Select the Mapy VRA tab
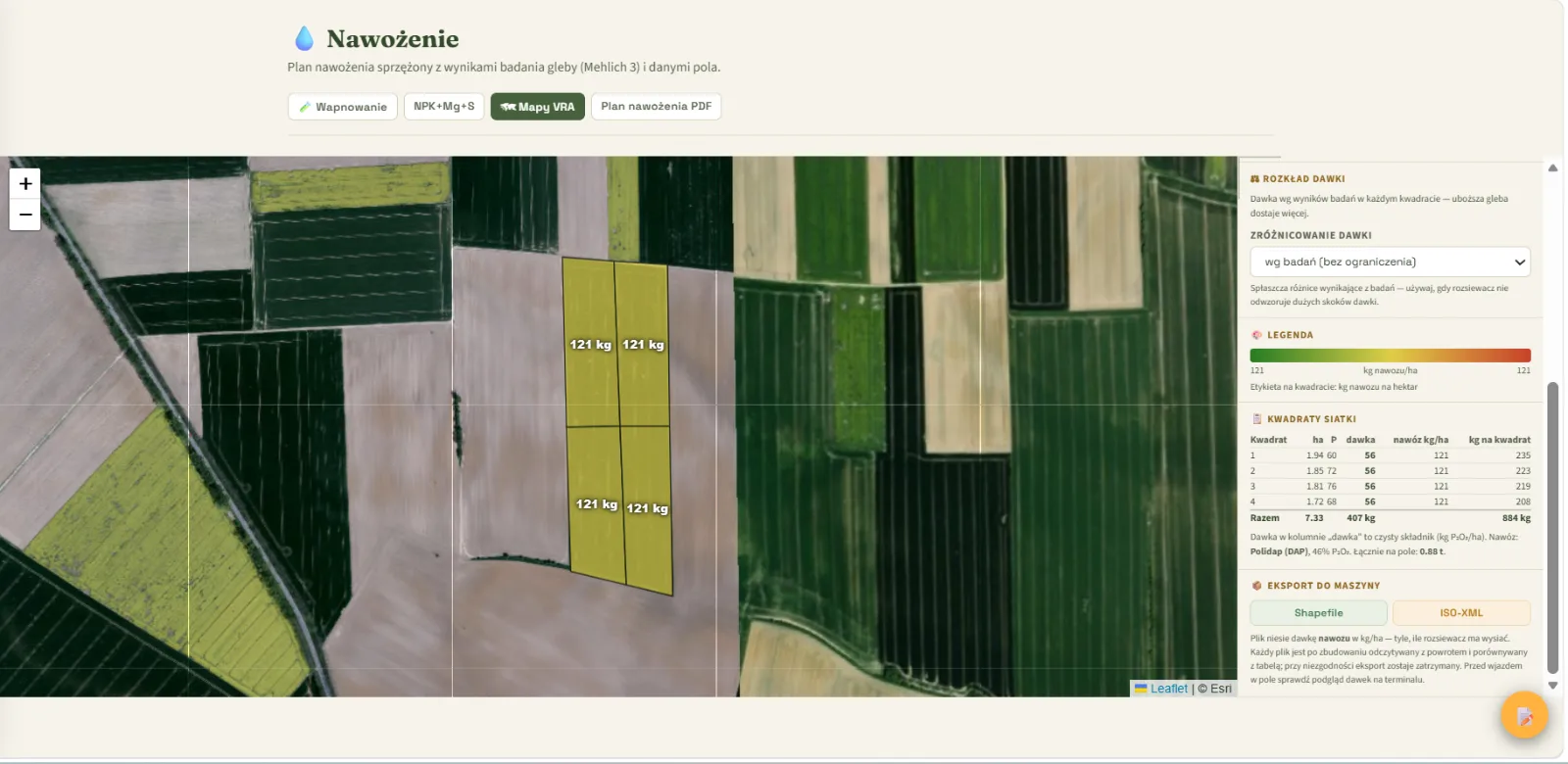The height and width of the screenshot is (764, 1568). pyautogui.click(x=537, y=107)
